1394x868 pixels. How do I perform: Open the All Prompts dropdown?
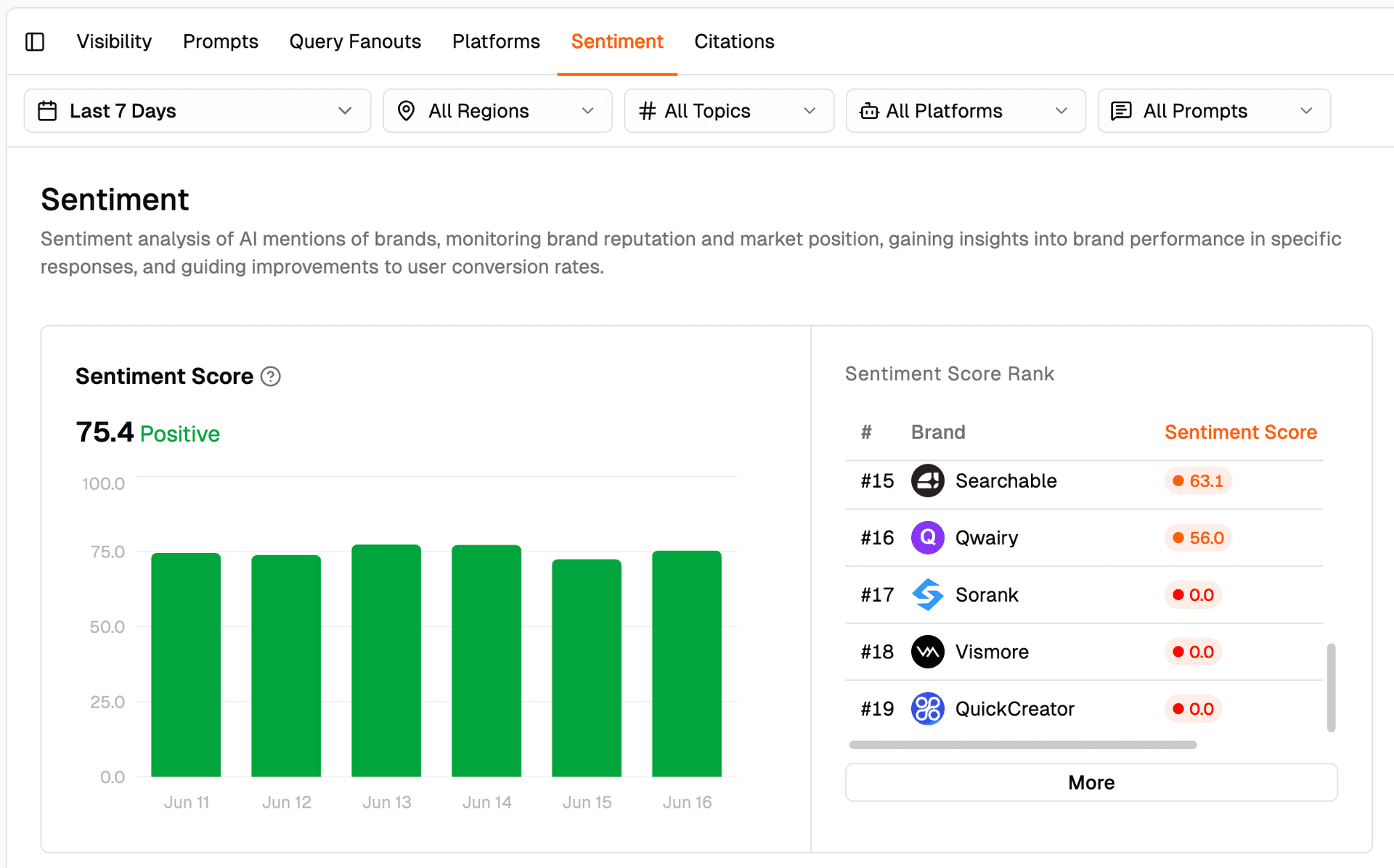tap(1214, 111)
